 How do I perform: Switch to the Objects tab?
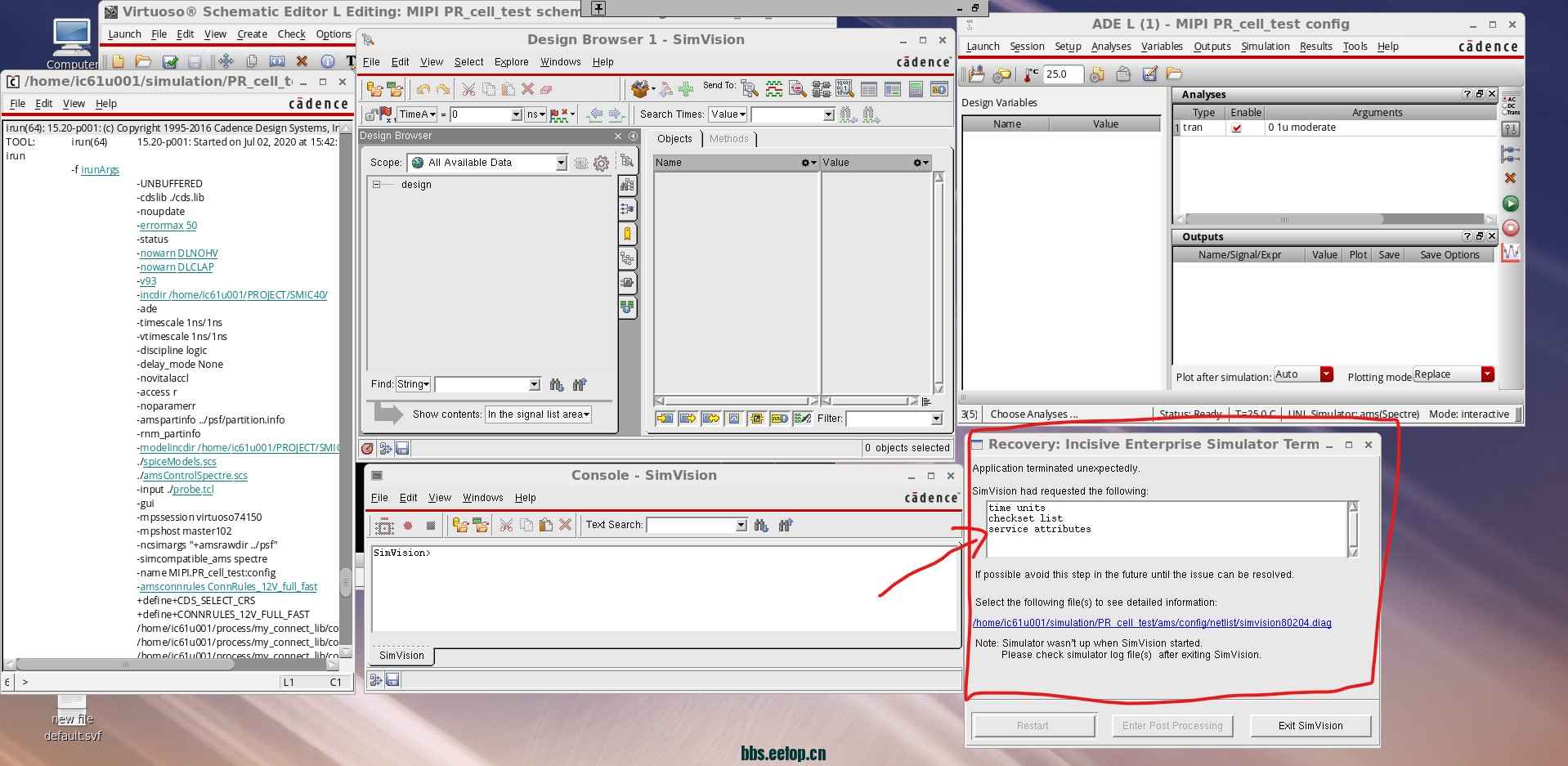click(674, 139)
